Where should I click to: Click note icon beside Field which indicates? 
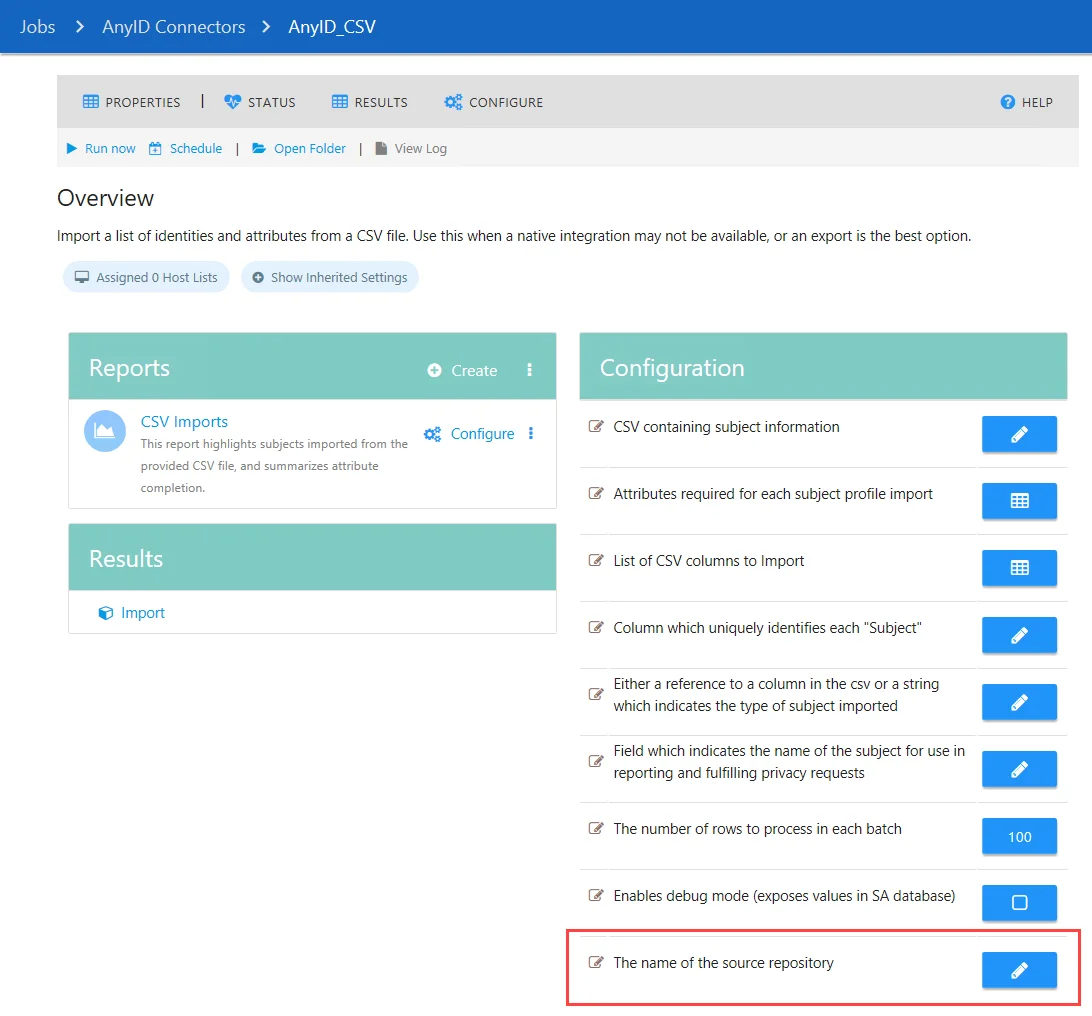595,760
